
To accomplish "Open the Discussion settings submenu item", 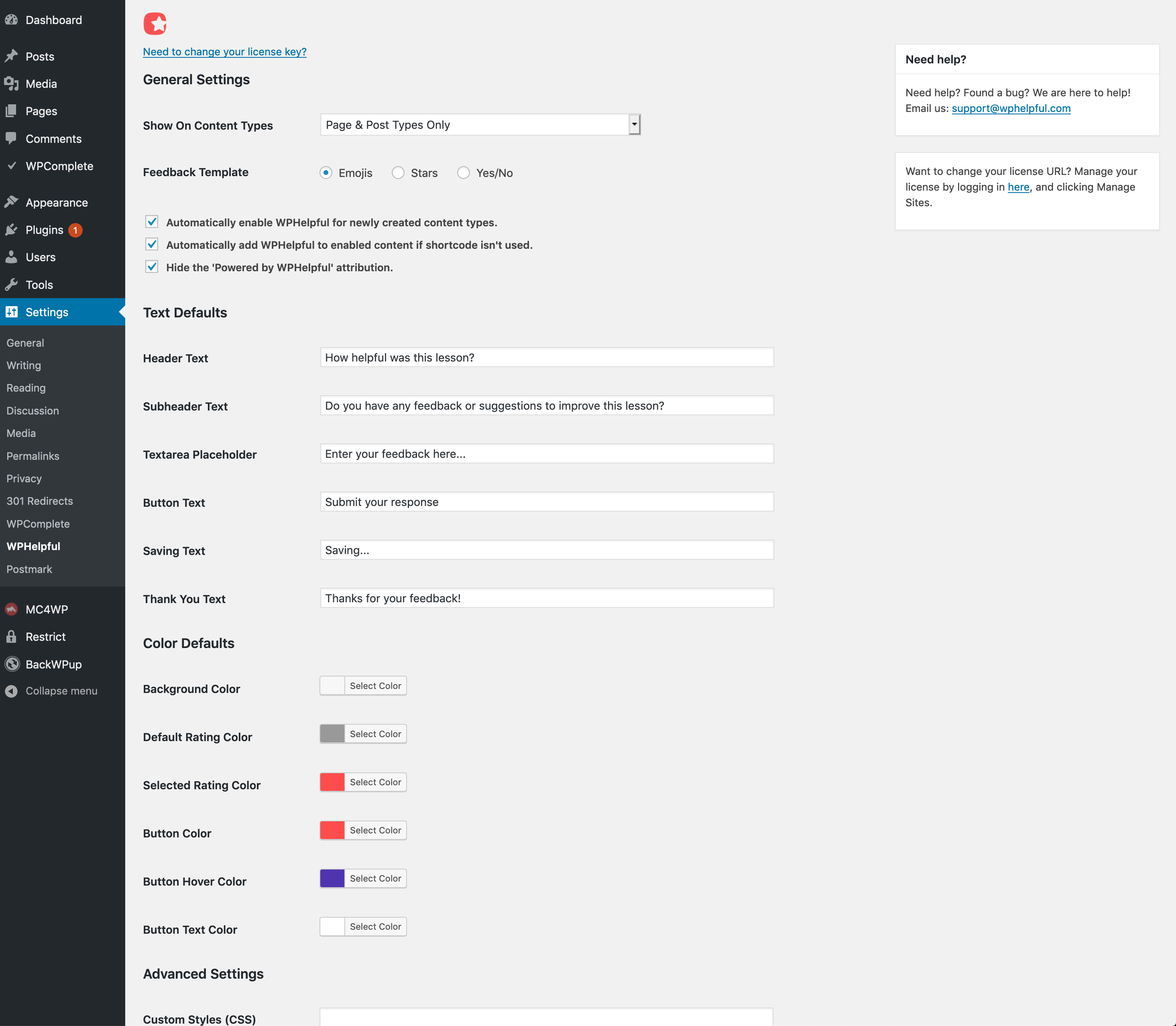I will click(33, 410).
